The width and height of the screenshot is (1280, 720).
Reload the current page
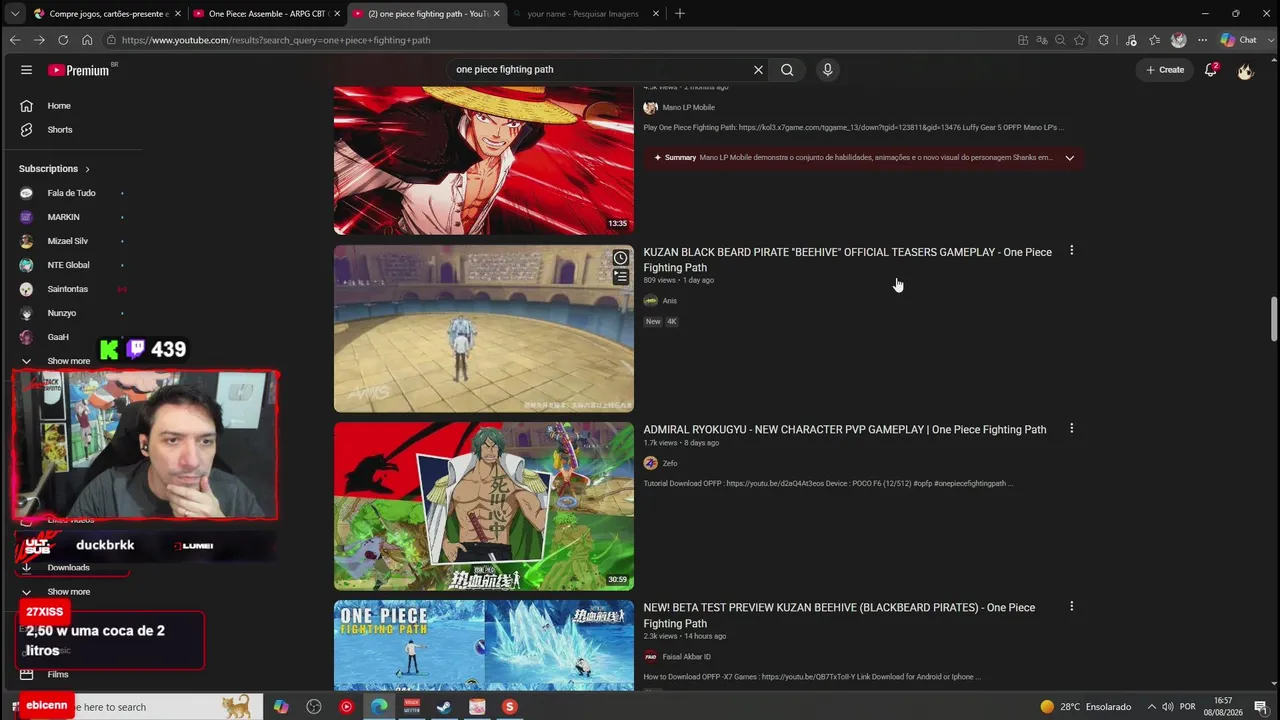coord(63,40)
